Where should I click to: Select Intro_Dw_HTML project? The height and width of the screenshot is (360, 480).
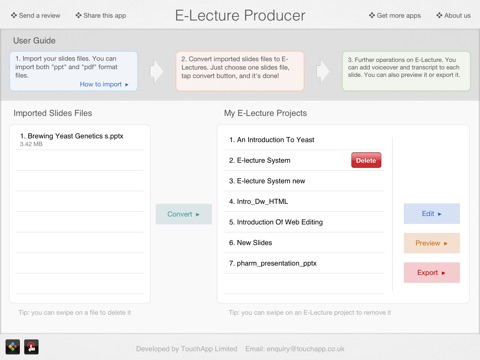tap(304, 201)
